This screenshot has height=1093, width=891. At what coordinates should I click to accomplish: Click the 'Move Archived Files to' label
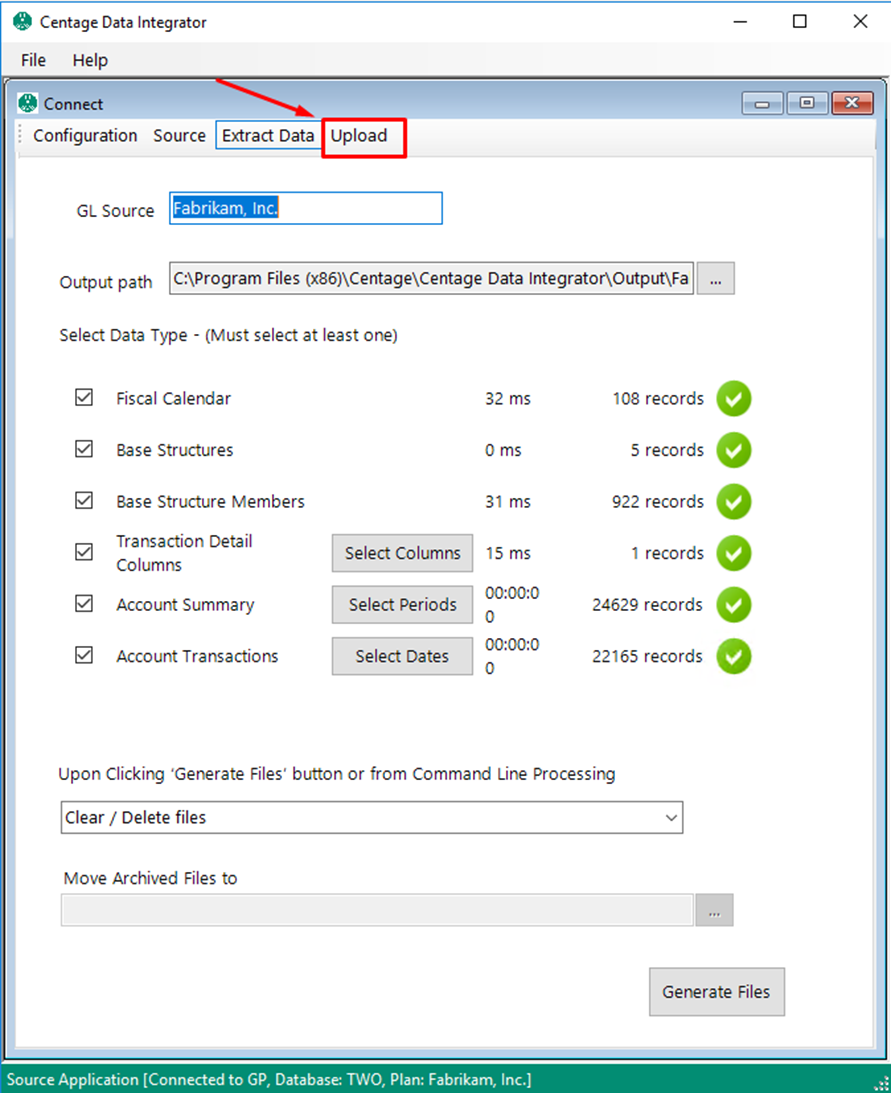[151, 878]
